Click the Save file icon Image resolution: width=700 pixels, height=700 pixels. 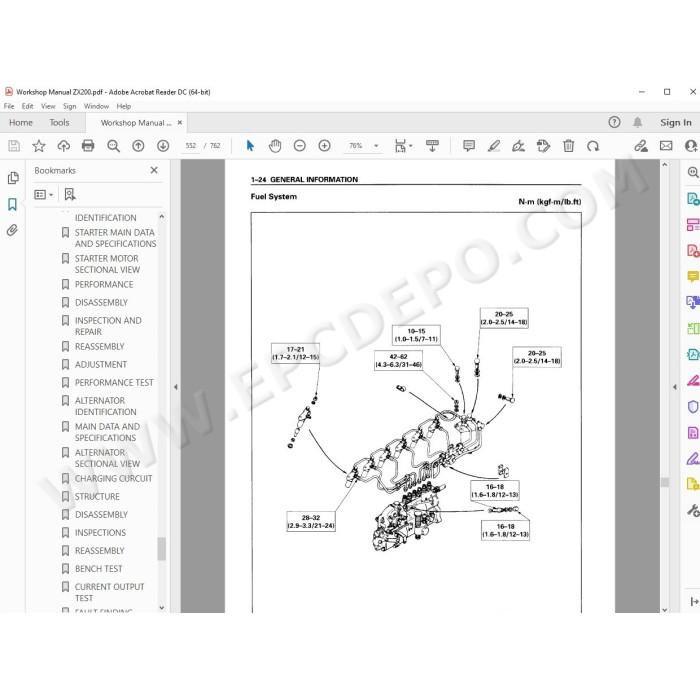point(14,146)
